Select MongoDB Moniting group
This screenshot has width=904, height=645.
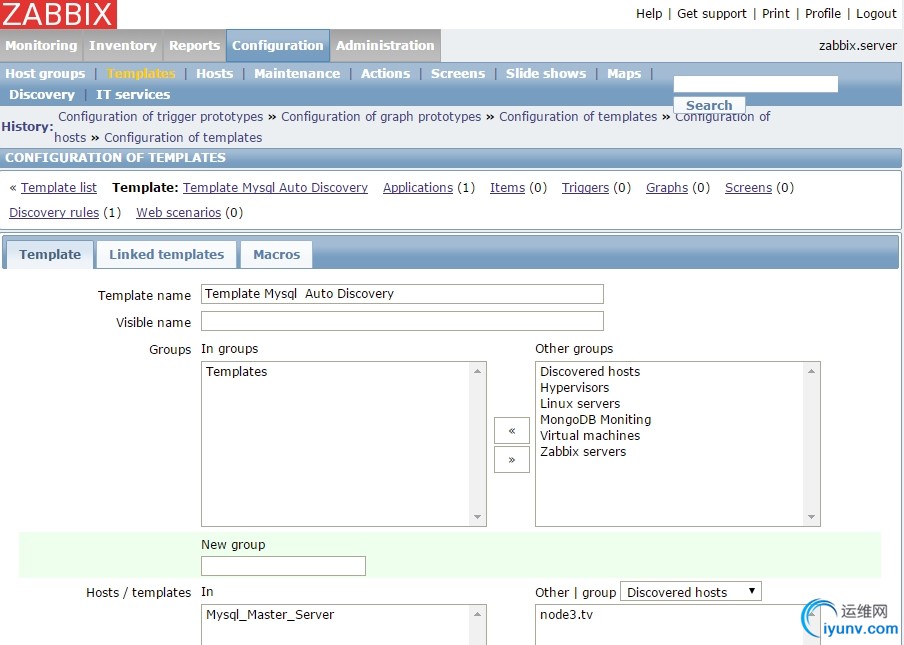coord(596,420)
